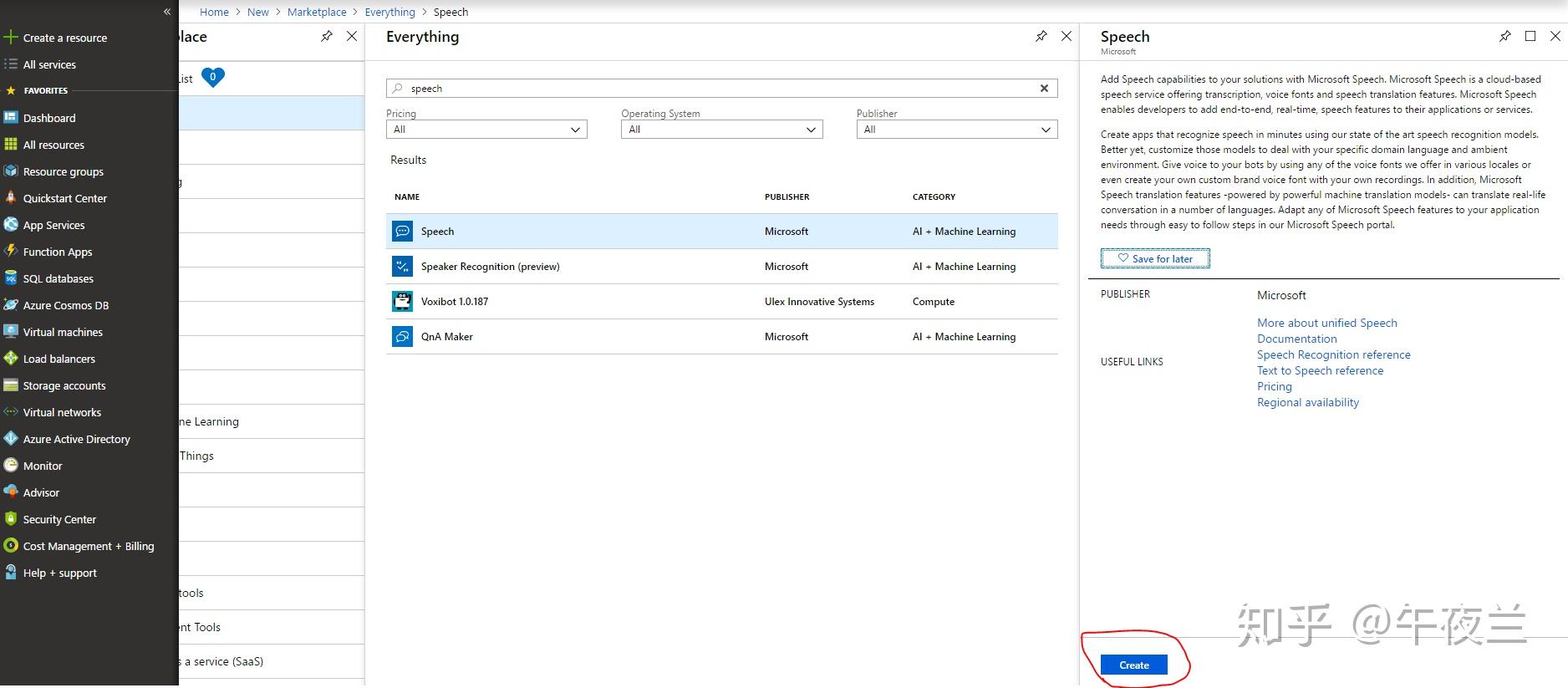The width and height of the screenshot is (1568, 688).
Task: Toggle Save for later heart button
Action: pos(1155,259)
